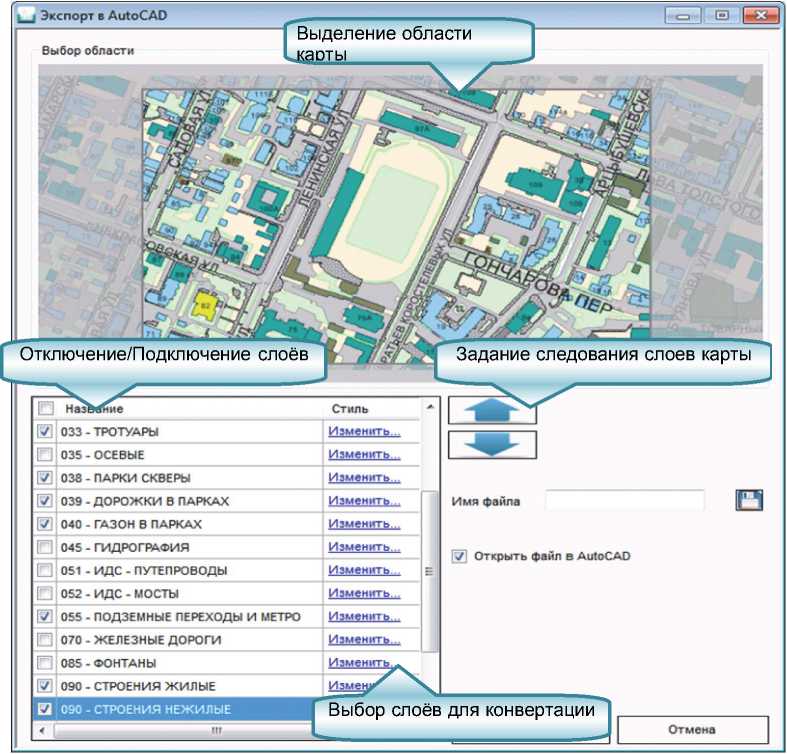The image size is (787, 754).
Task: Maximize the Экспорт в AutoCAD window
Action: [x=722, y=16]
